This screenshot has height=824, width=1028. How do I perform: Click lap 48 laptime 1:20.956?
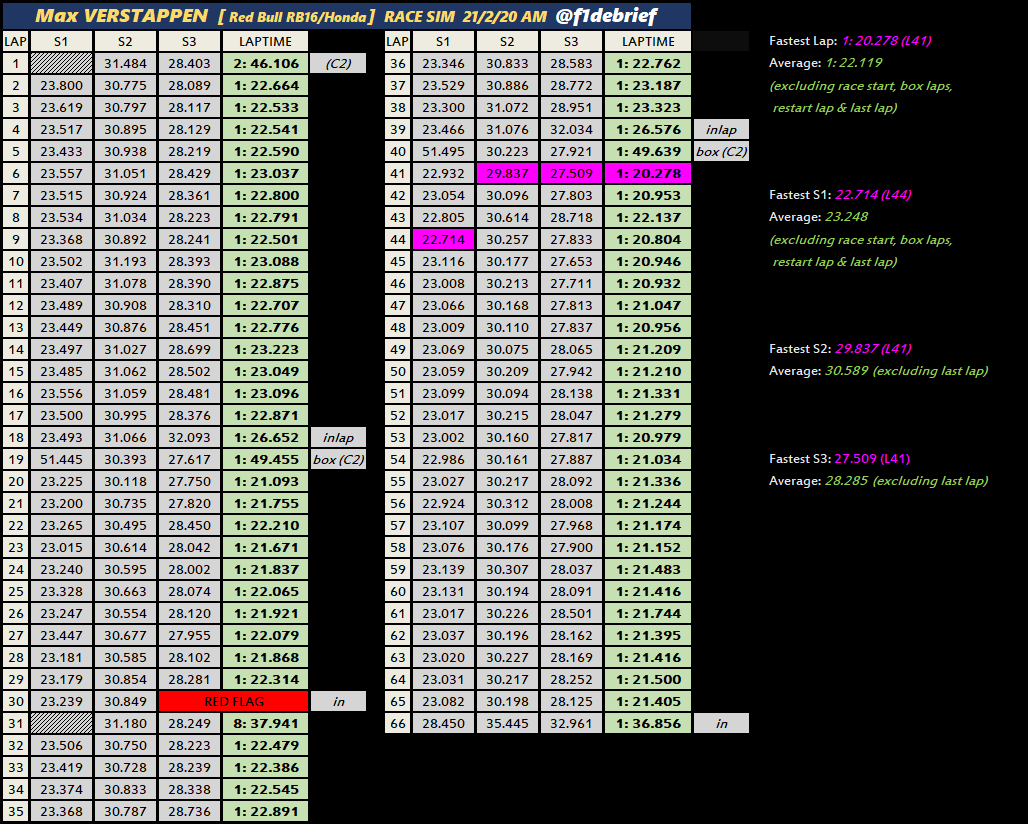(x=648, y=327)
